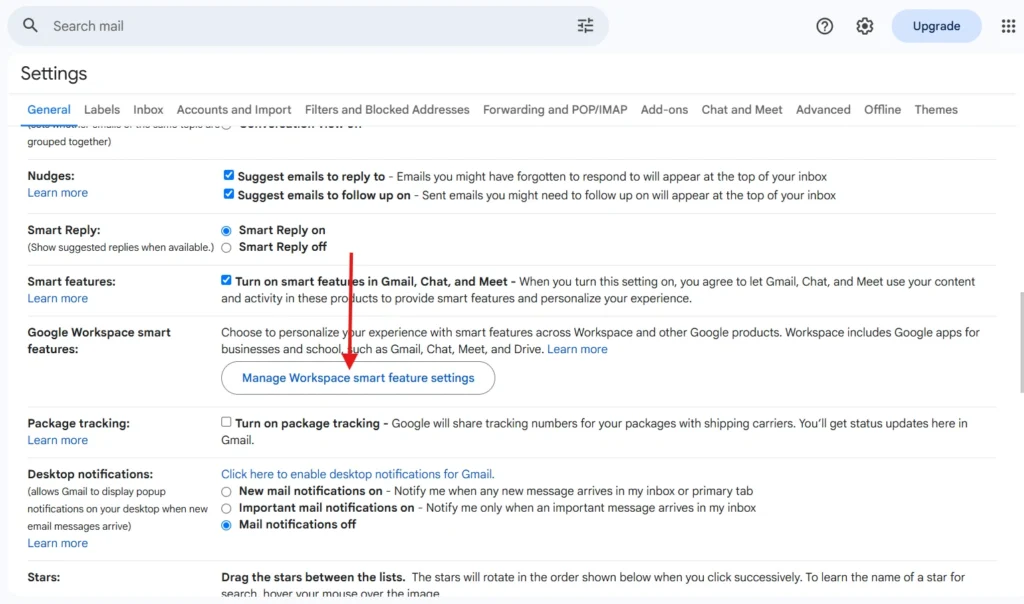The image size is (1024, 604).
Task: Open the Google apps grid
Action: click(x=1008, y=26)
